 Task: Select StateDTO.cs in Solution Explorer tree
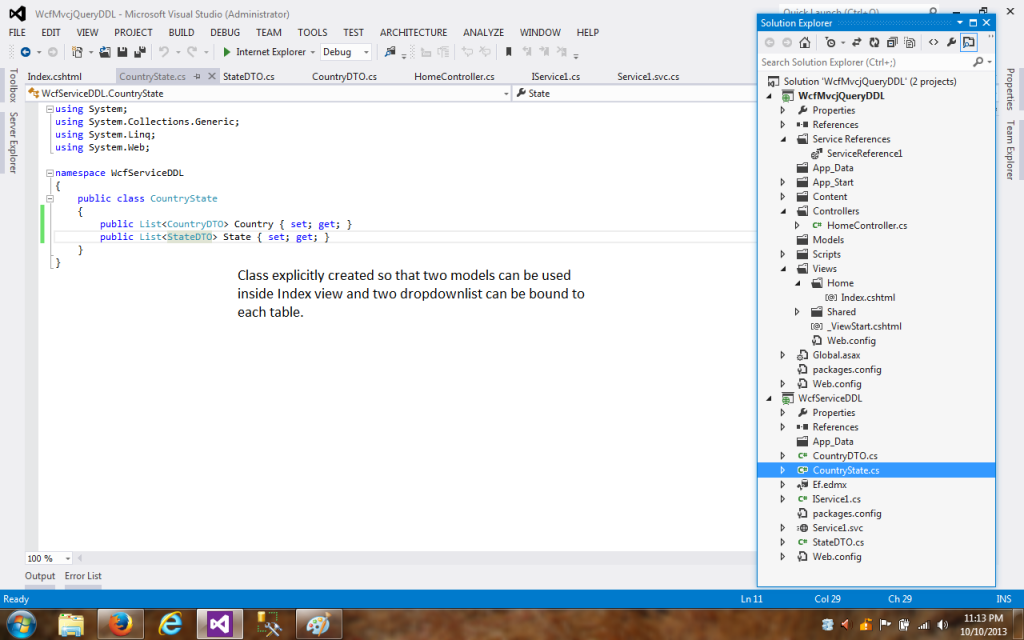click(838, 542)
